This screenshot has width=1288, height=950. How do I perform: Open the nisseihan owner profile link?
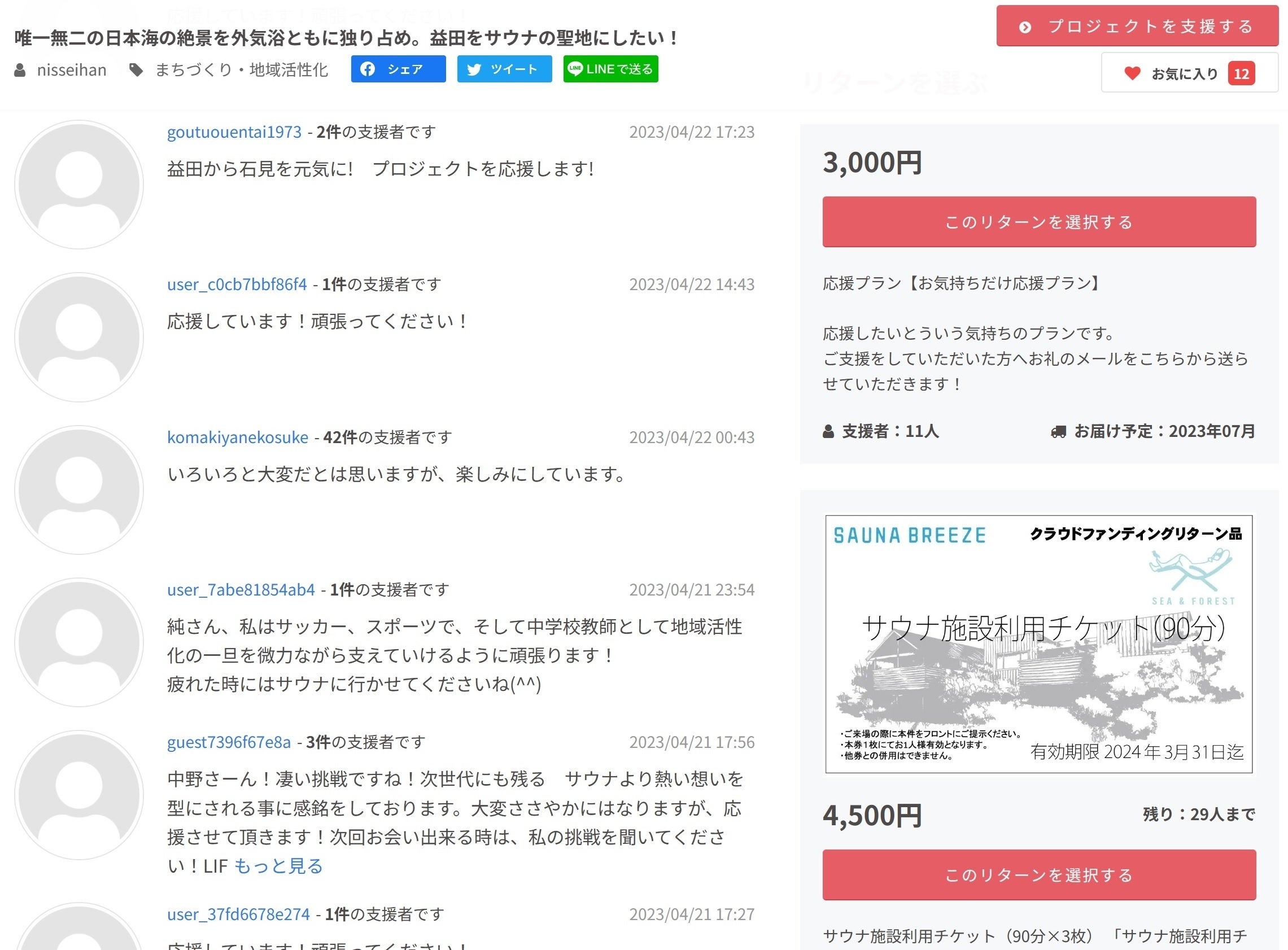pos(72,70)
